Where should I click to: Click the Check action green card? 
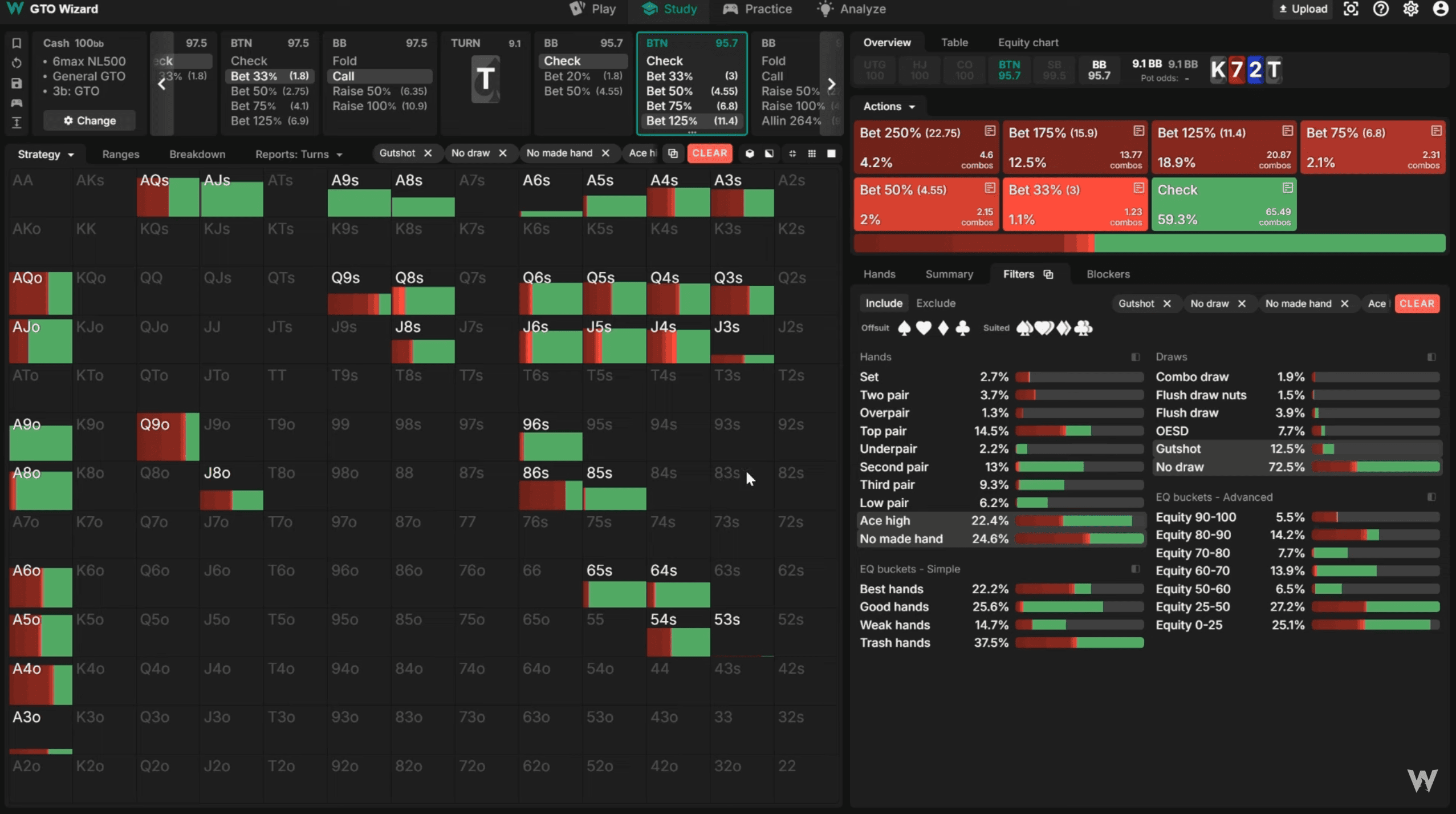pos(1223,204)
